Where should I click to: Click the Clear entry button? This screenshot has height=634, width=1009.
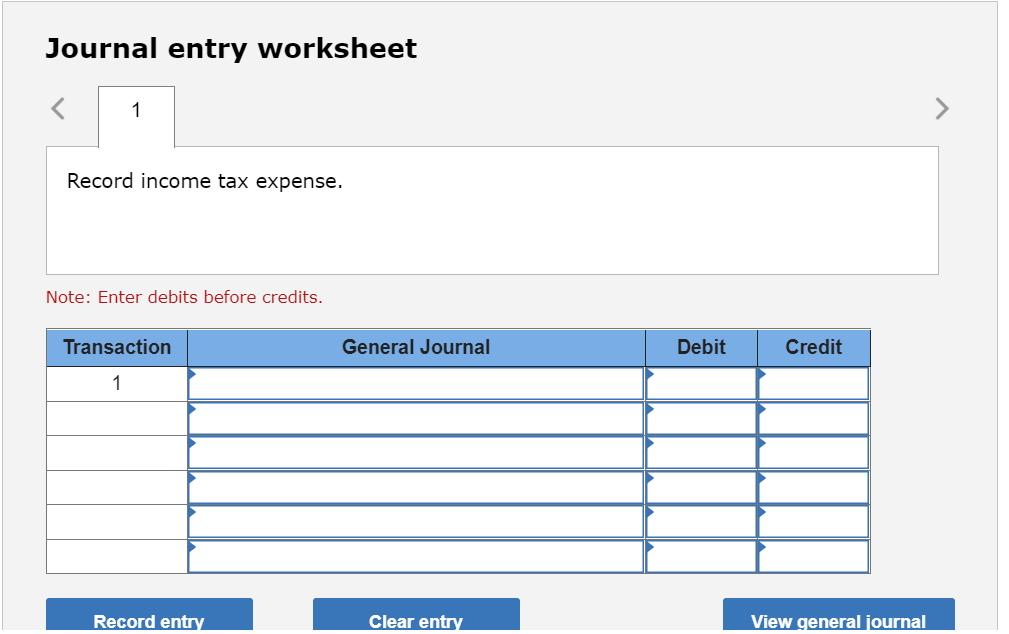[x=415, y=620]
